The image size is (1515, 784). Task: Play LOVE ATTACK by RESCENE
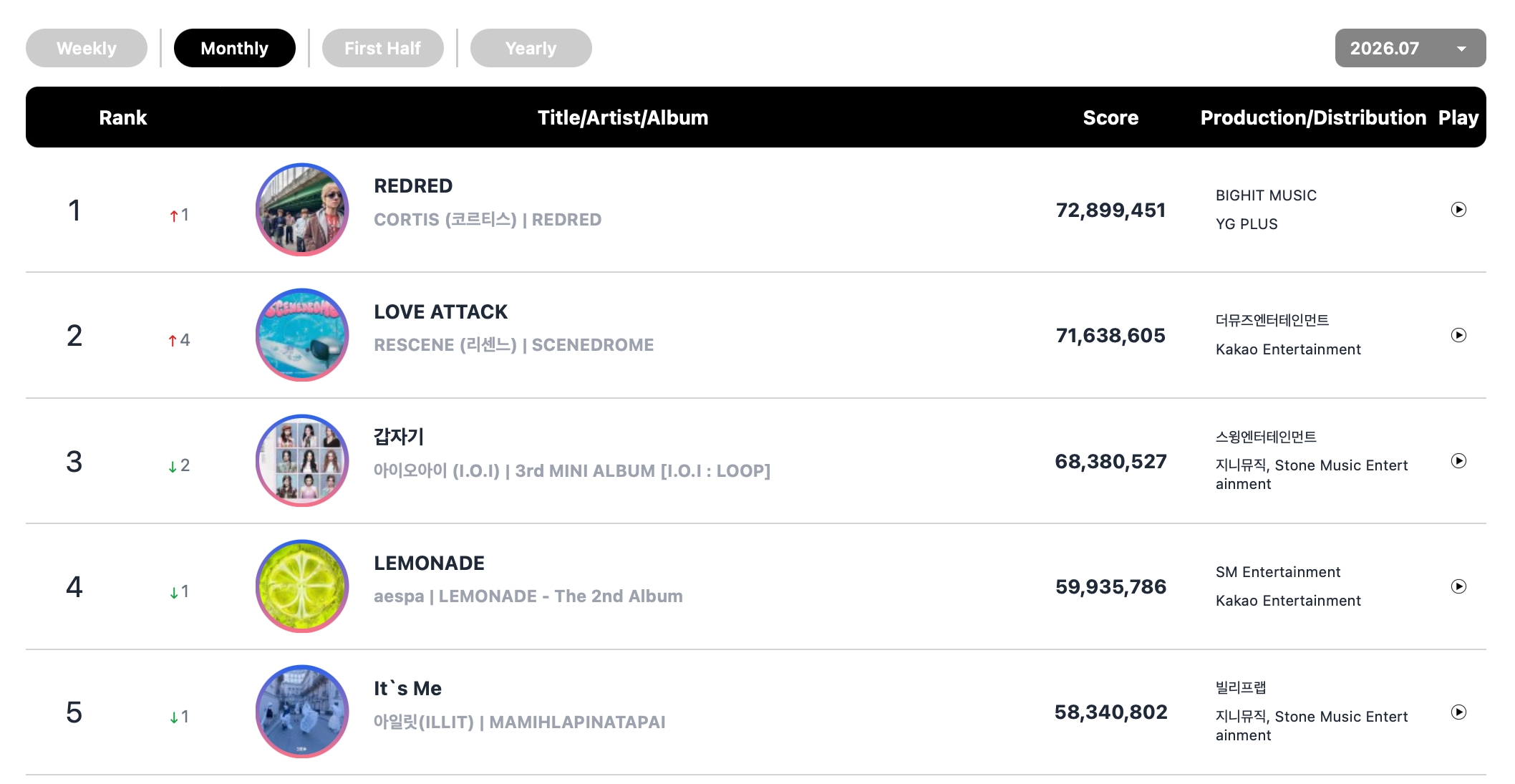click(x=1458, y=335)
